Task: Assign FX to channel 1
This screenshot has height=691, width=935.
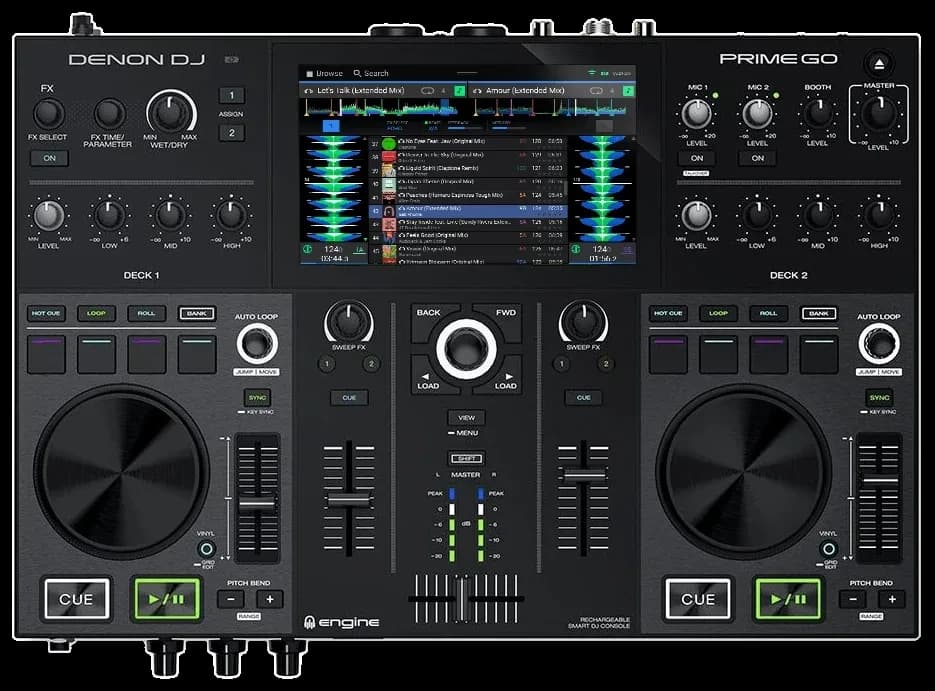Action: (x=231, y=95)
